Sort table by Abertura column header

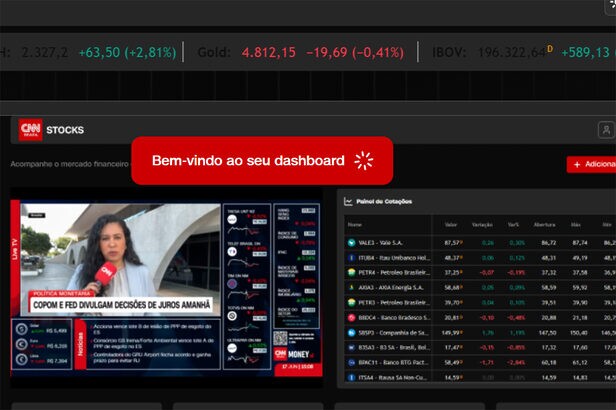[544, 225]
